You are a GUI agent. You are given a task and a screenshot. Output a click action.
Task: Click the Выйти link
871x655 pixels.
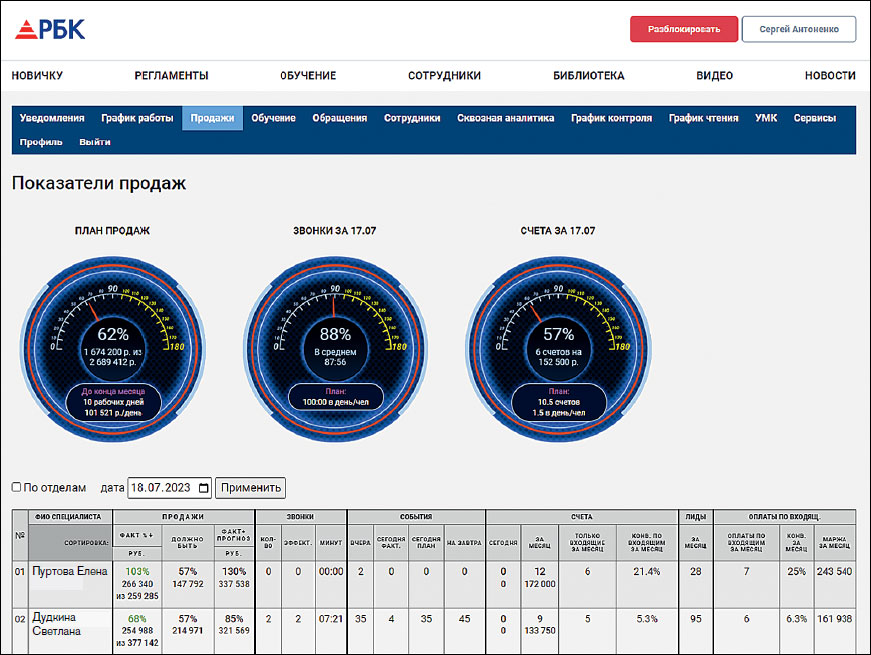(95, 142)
